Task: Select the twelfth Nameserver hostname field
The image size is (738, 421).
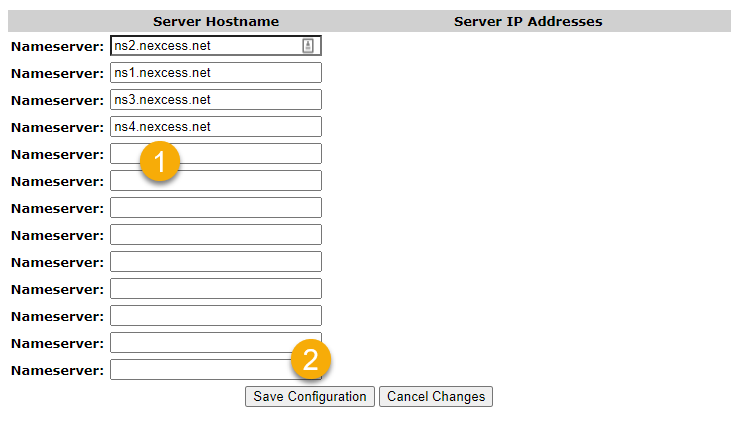Action: [200, 343]
